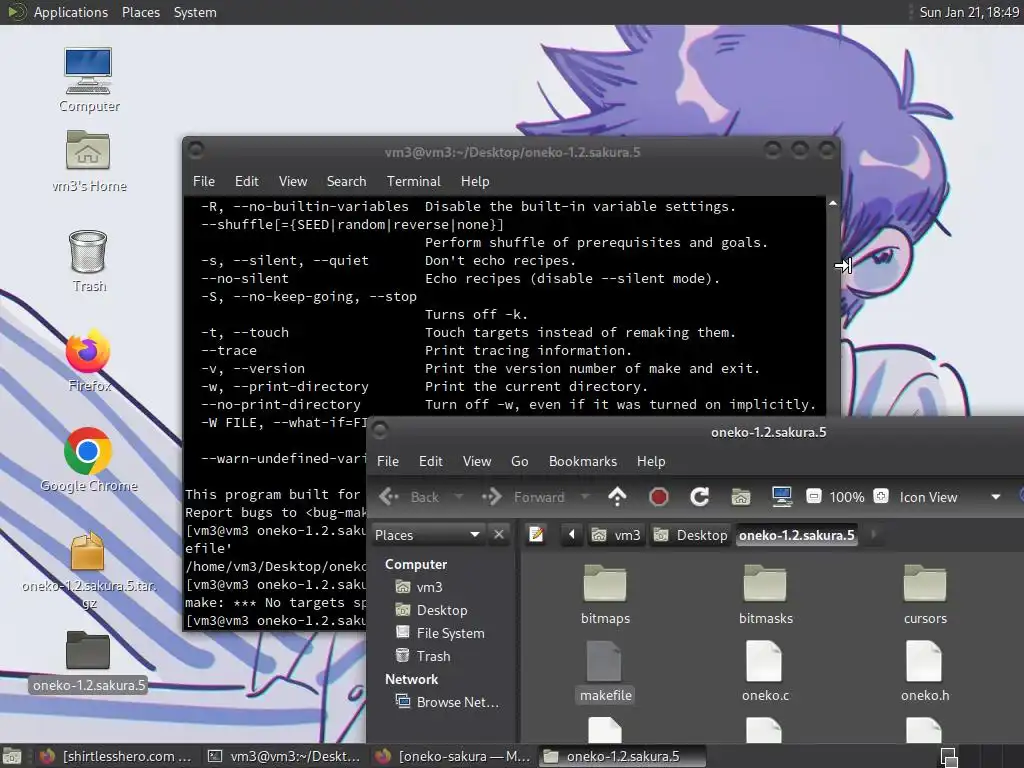Go to the Home folder via toolbar
Image resolution: width=1024 pixels, height=768 pixels.
(x=741, y=497)
